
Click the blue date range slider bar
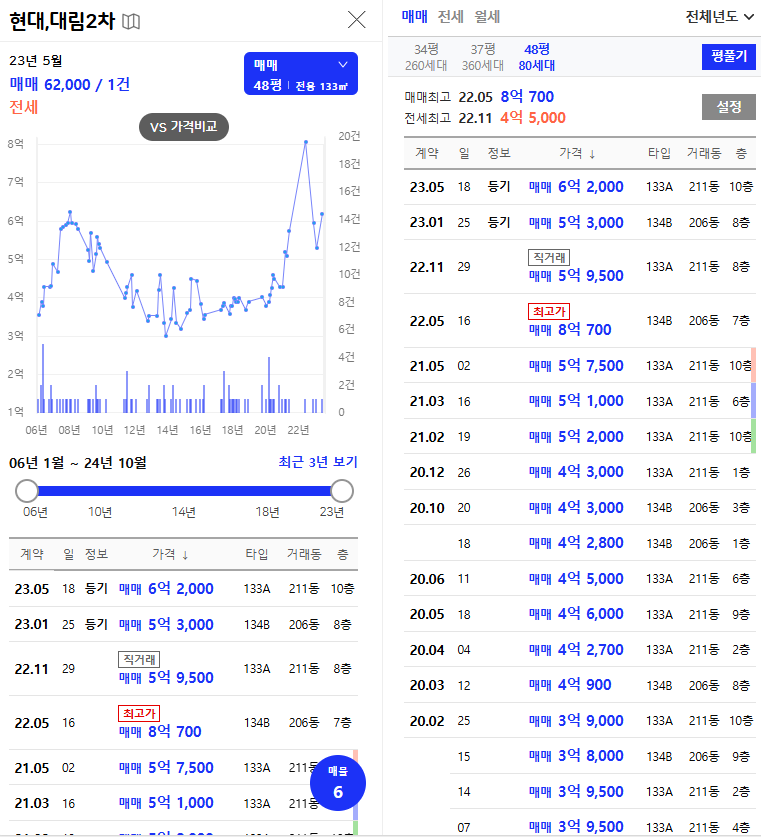tap(184, 491)
